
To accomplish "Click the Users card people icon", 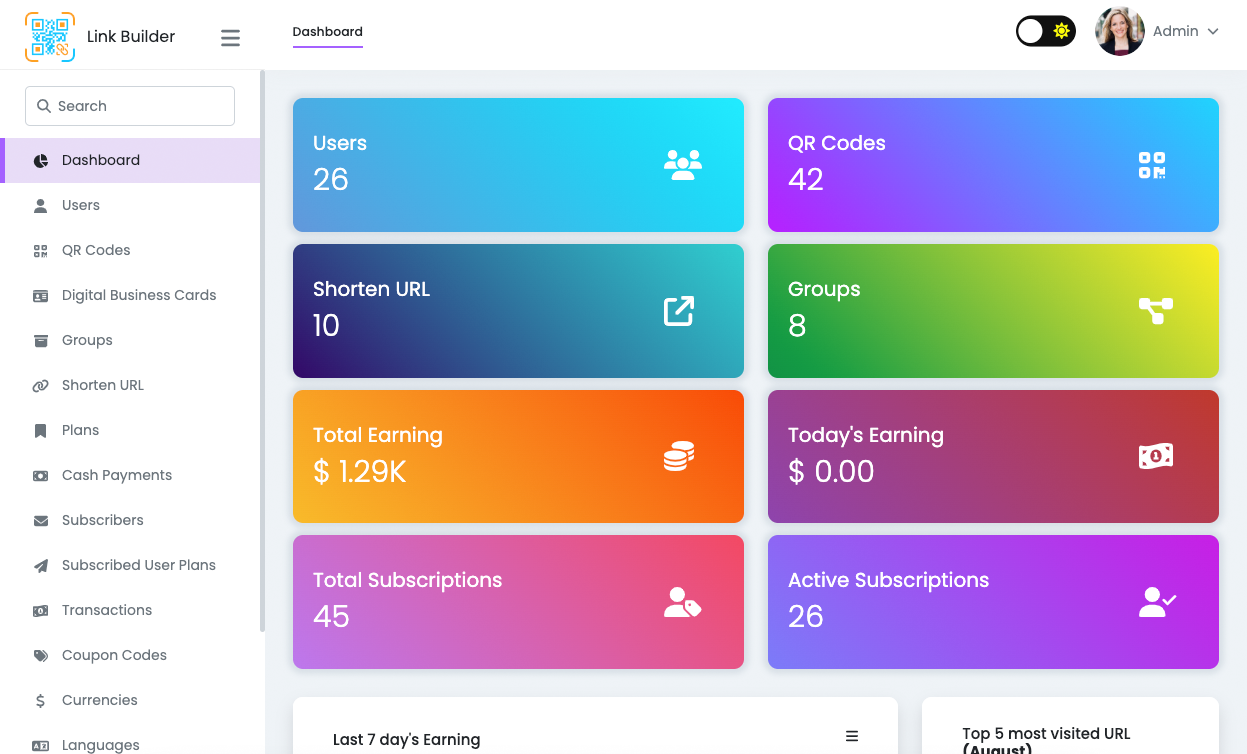I will pyautogui.click(x=682, y=165).
